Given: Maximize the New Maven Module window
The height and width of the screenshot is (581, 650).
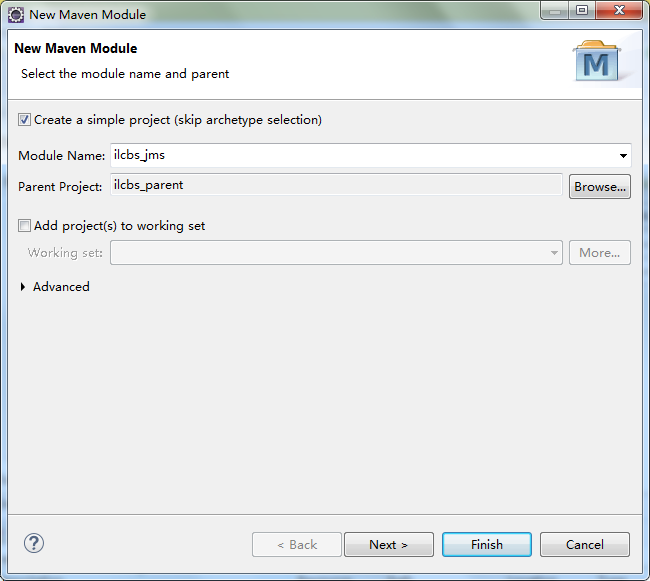Looking at the screenshot, I should coord(582,10).
